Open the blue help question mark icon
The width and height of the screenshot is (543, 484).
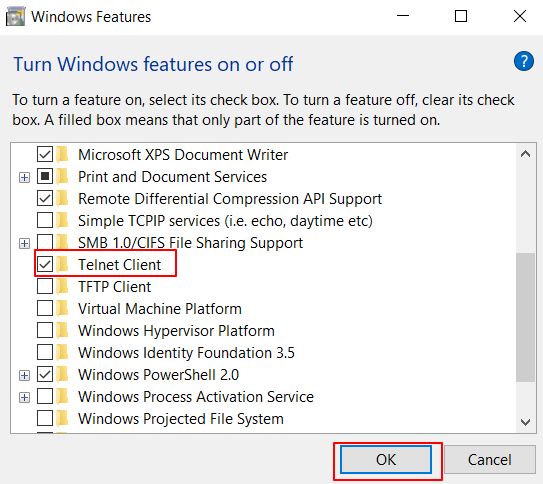tap(524, 61)
